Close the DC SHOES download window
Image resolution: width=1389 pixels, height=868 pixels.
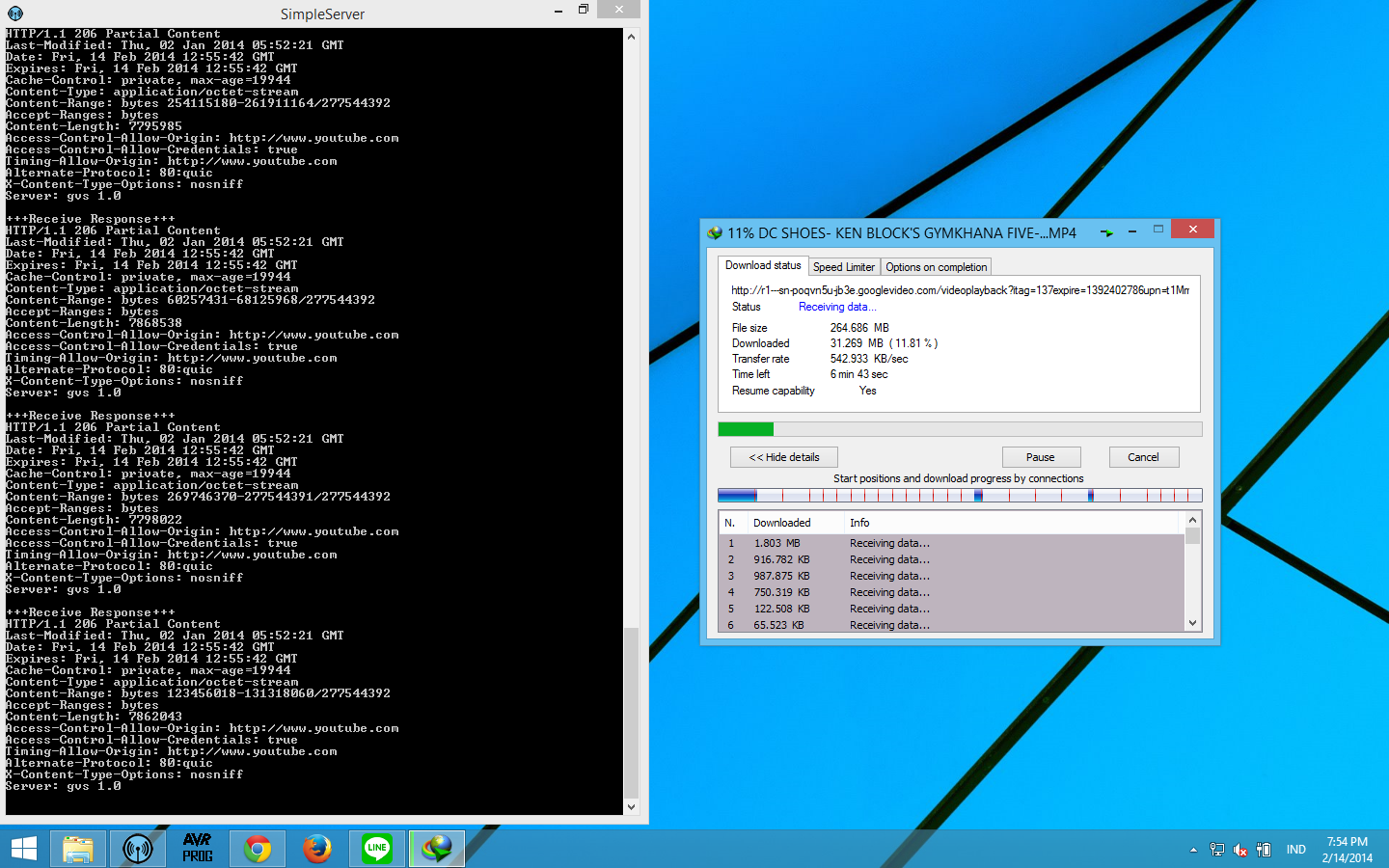[1193, 230]
